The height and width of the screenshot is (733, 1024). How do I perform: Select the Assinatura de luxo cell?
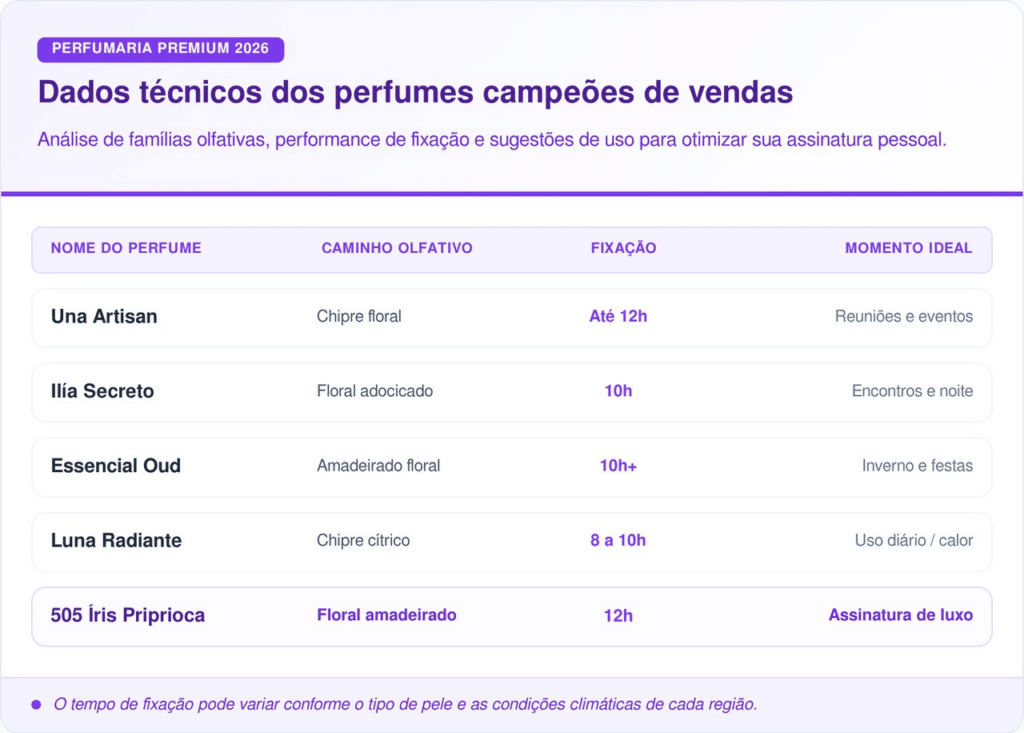click(x=900, y=615)
